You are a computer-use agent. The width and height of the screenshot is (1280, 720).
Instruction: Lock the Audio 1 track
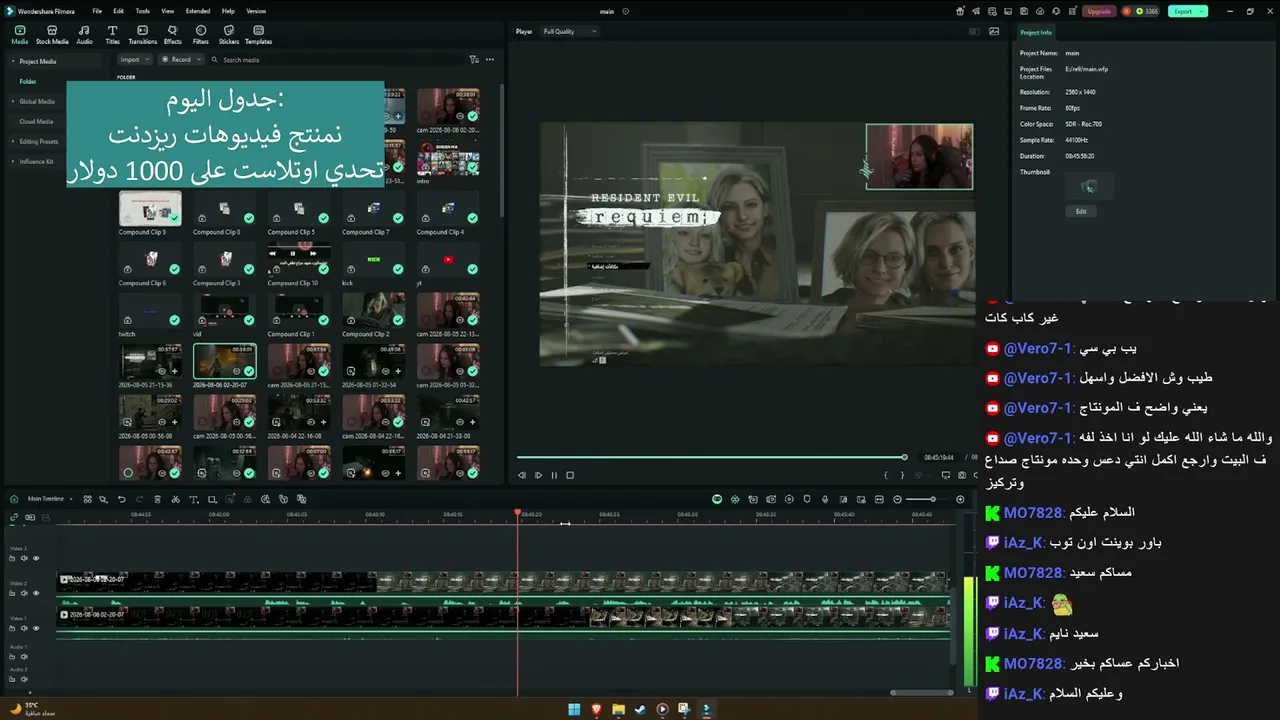(13, 656)
